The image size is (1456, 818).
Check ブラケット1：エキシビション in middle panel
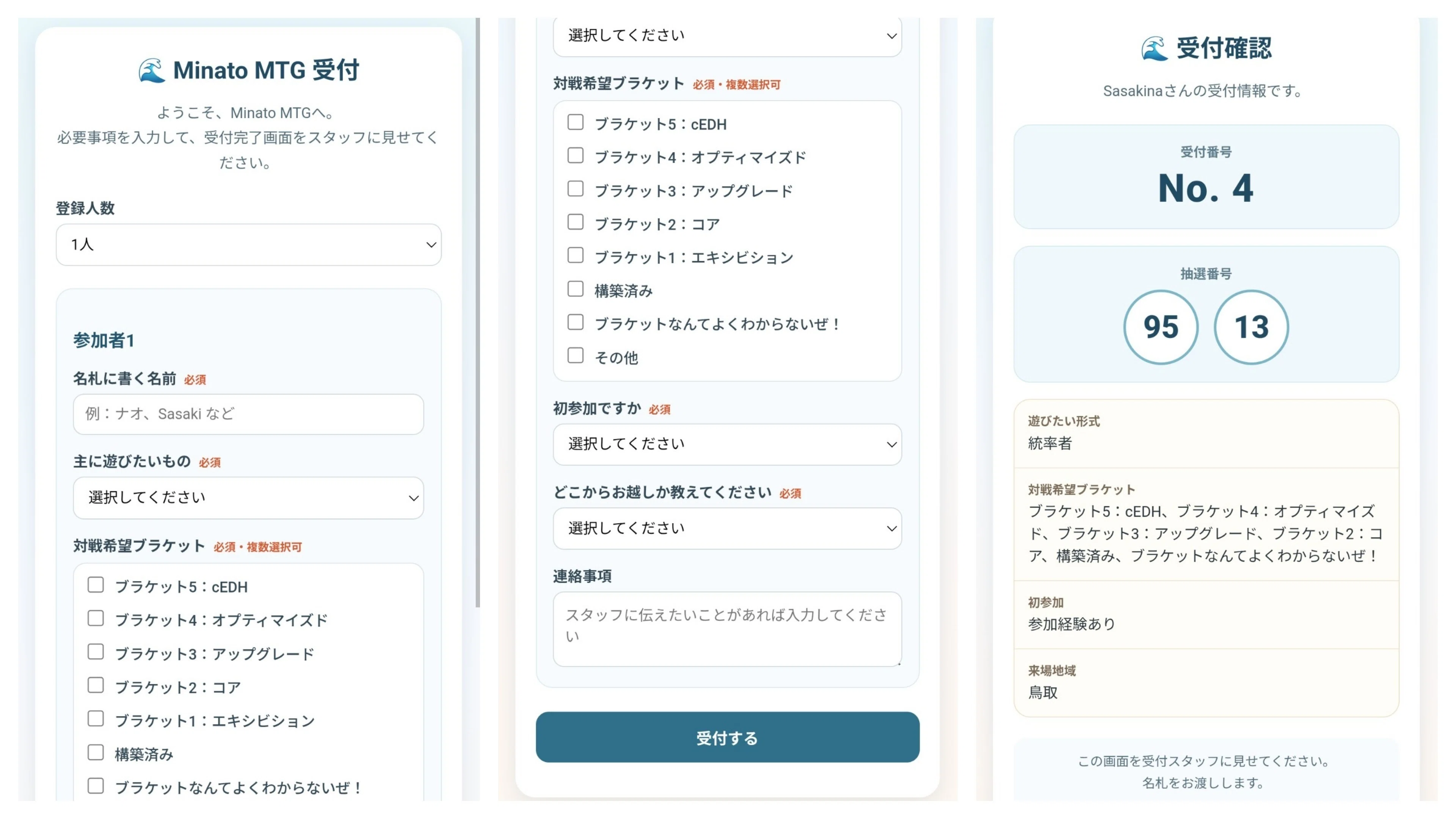coord(576,255)
